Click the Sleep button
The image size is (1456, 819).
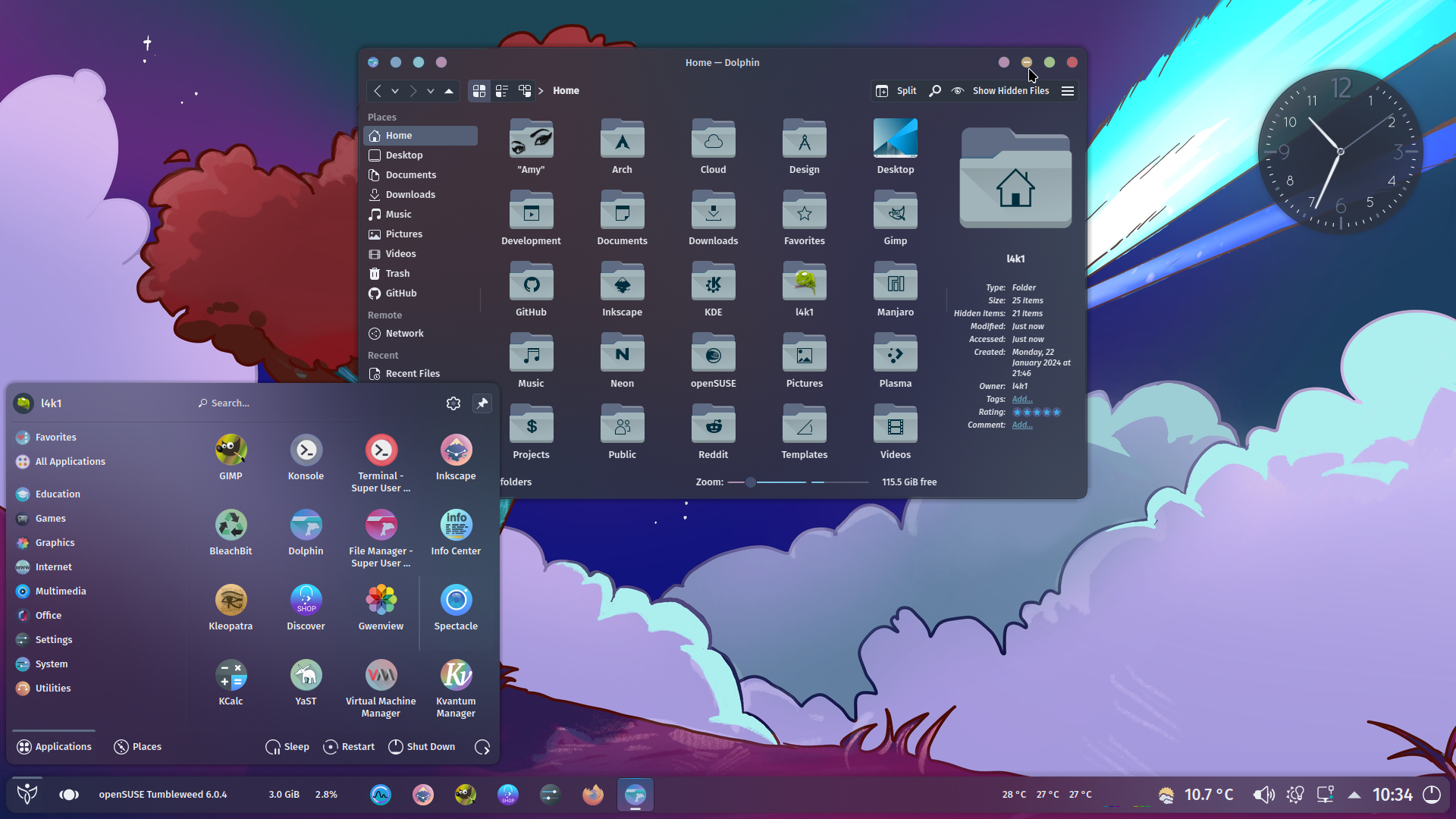287,747
